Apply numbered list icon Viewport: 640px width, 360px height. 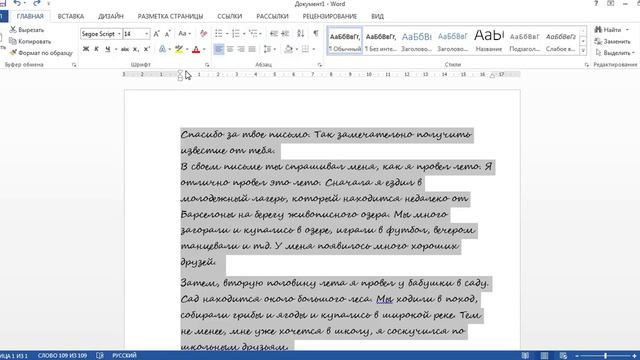(236, 33)
